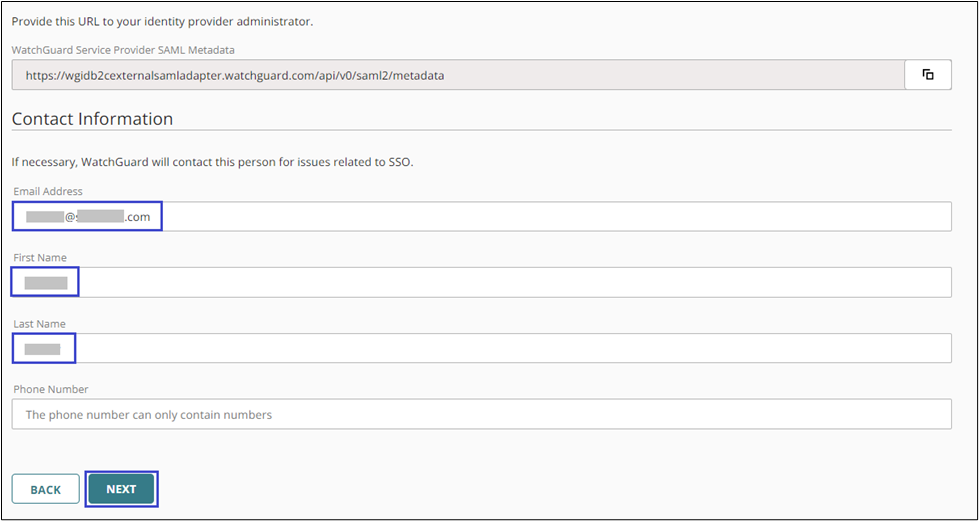The height and width of the screenshot is (521, 979).
Task: Copy the SAML metadata URL
Action: tap(928, 75)
